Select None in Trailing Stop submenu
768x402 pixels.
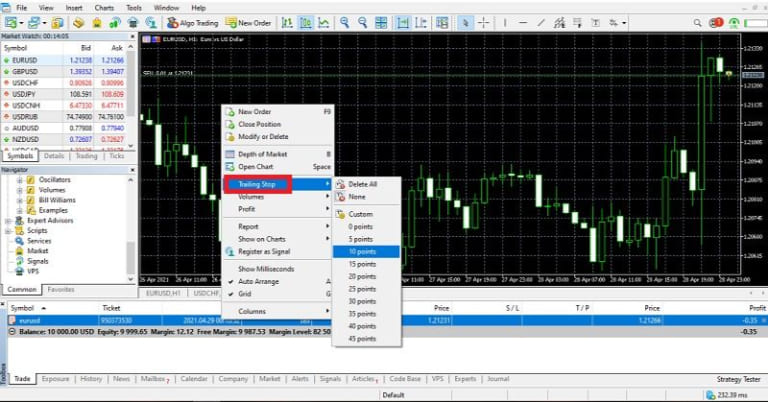coord(357,197)
